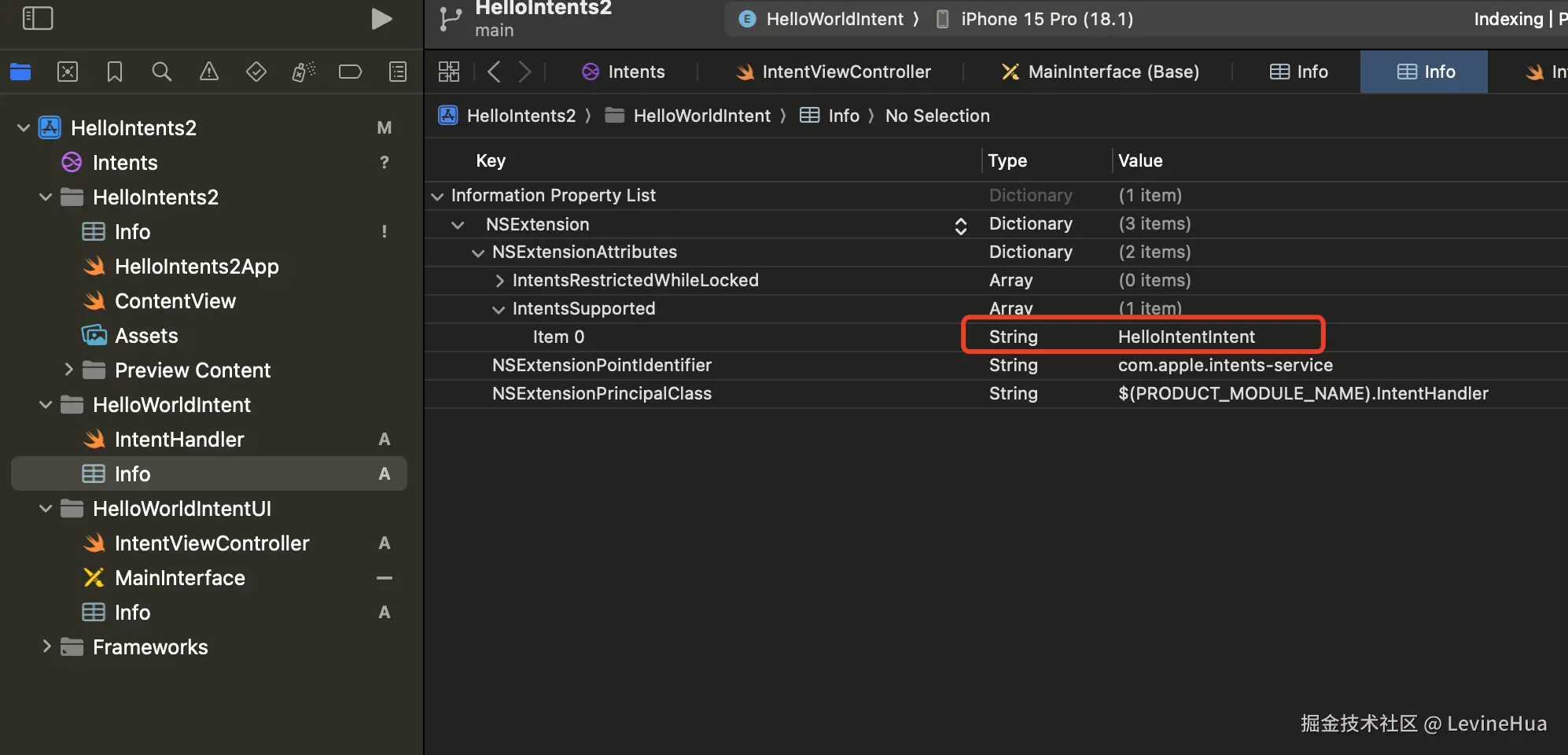The image size is (1568, 755).
Task: Go back in editor history
Action: tap(494, 72)
